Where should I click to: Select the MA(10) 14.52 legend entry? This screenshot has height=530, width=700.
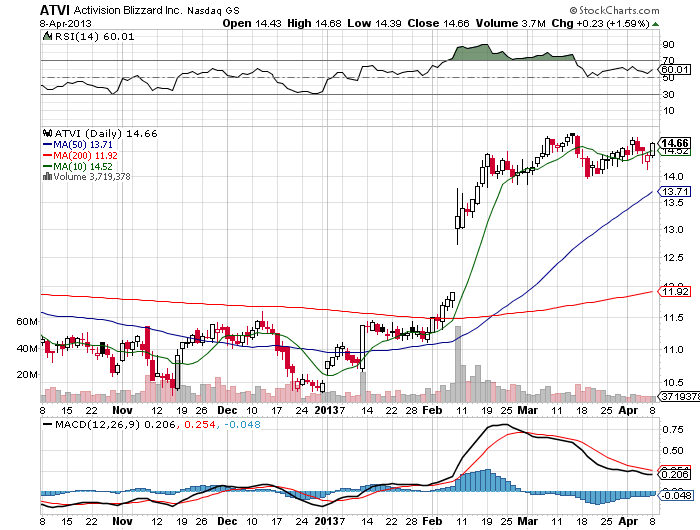pos(78,166)
